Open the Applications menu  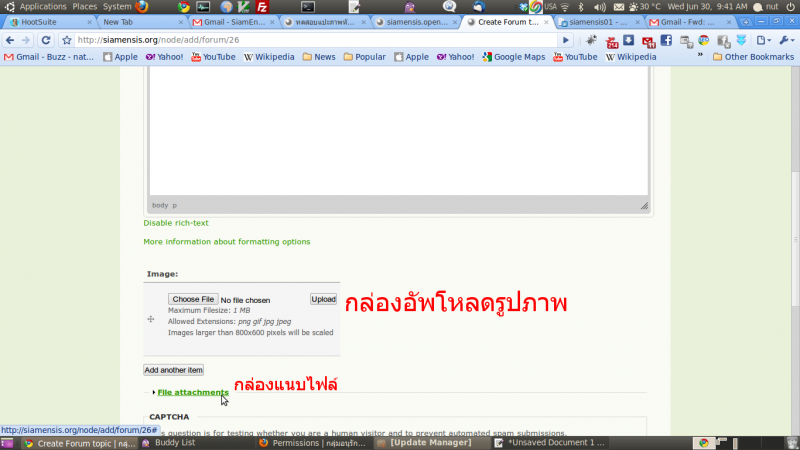tap(42, 6)
